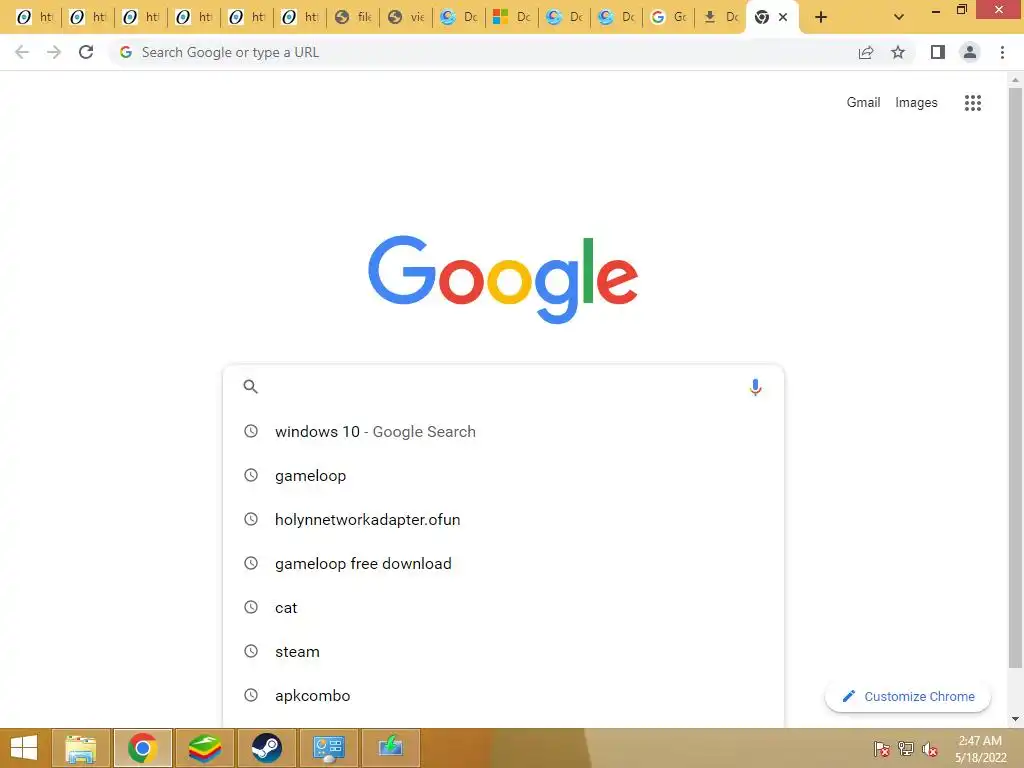Open Google Images link
The height and width of the screenshot is (768, 1024).
pos(916,103)
